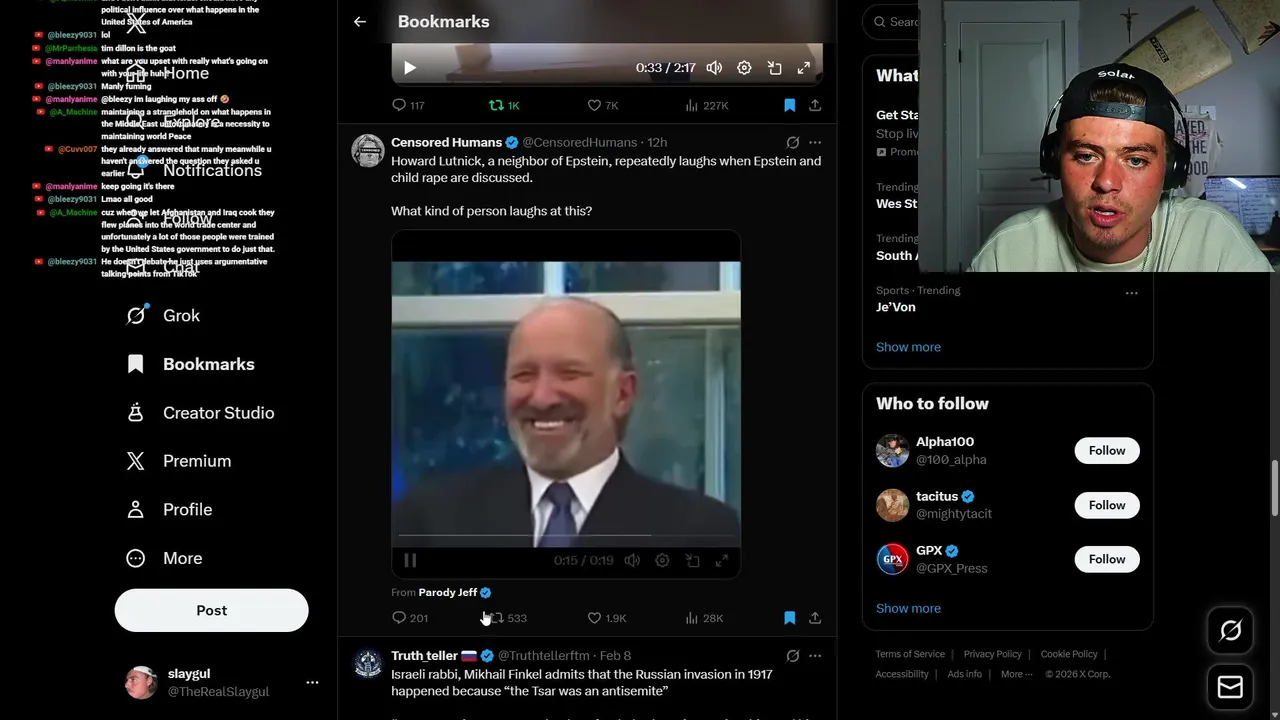Seek on the Lutnick video progress bar
This screenshot has height=720, width=1280.
coord(566,535)
